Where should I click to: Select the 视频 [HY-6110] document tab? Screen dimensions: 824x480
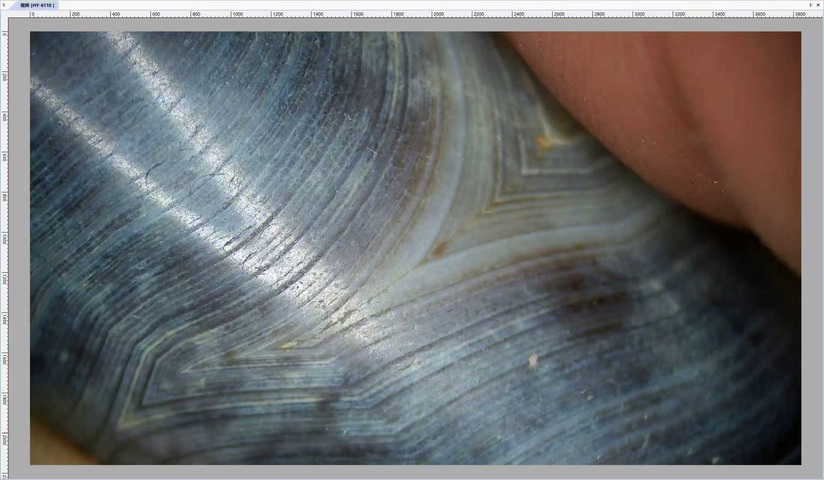(x=35, y=5)
